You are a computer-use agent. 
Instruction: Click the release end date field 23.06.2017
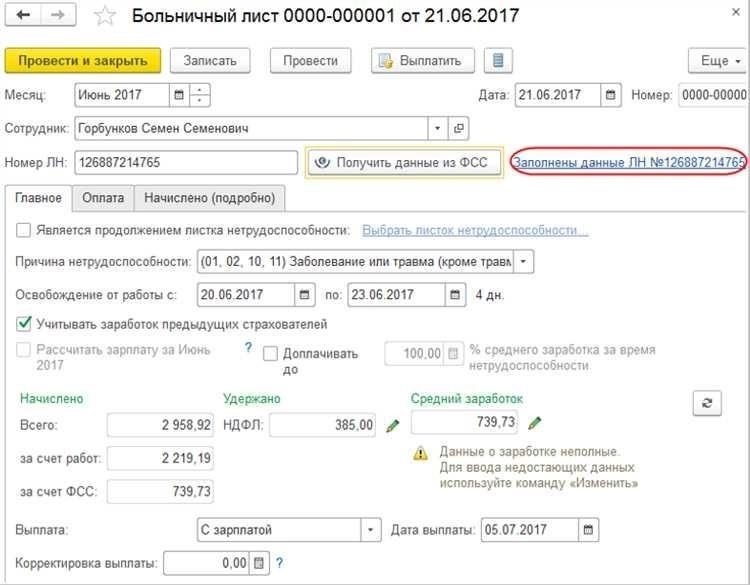[x=397, y=295]
